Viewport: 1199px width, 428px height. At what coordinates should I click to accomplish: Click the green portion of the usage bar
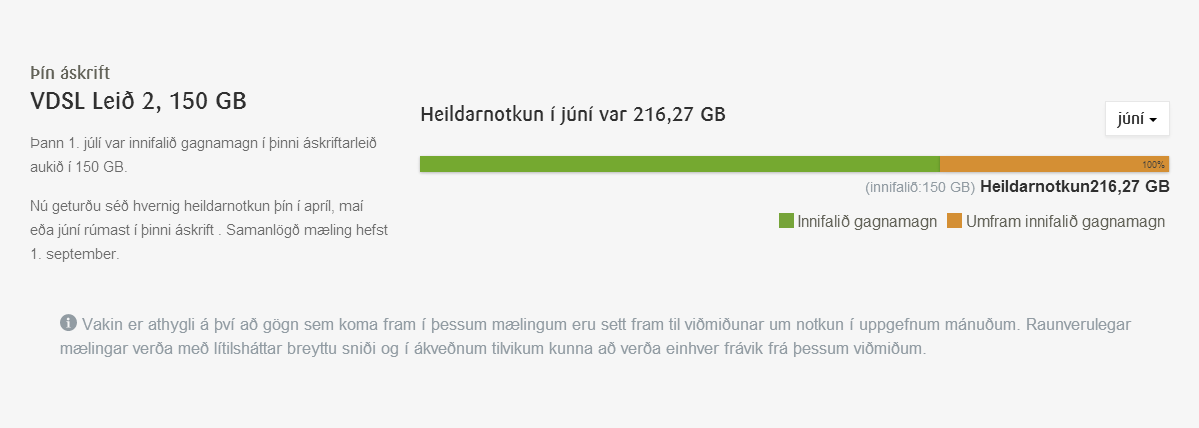click(680, 164)
